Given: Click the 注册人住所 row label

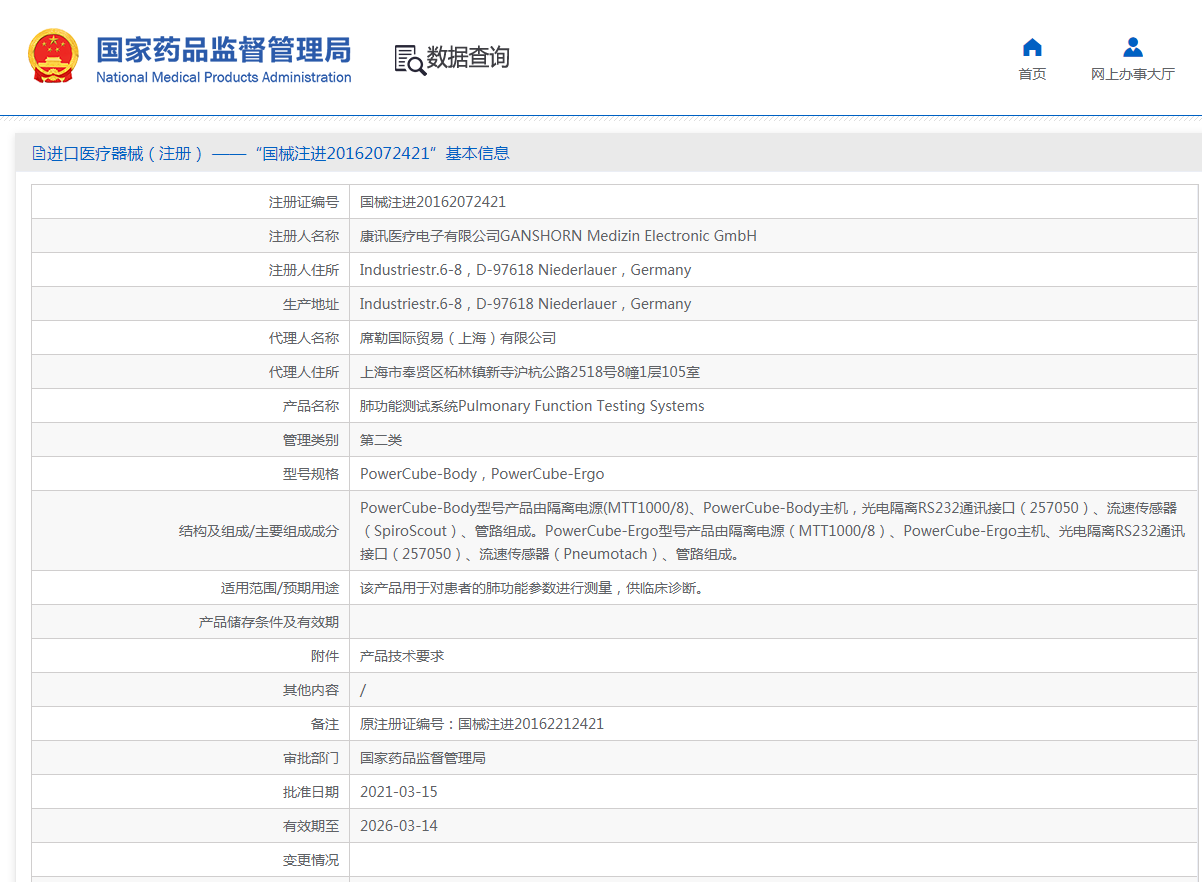Looking at the screenshot, I should pos(304,270).
